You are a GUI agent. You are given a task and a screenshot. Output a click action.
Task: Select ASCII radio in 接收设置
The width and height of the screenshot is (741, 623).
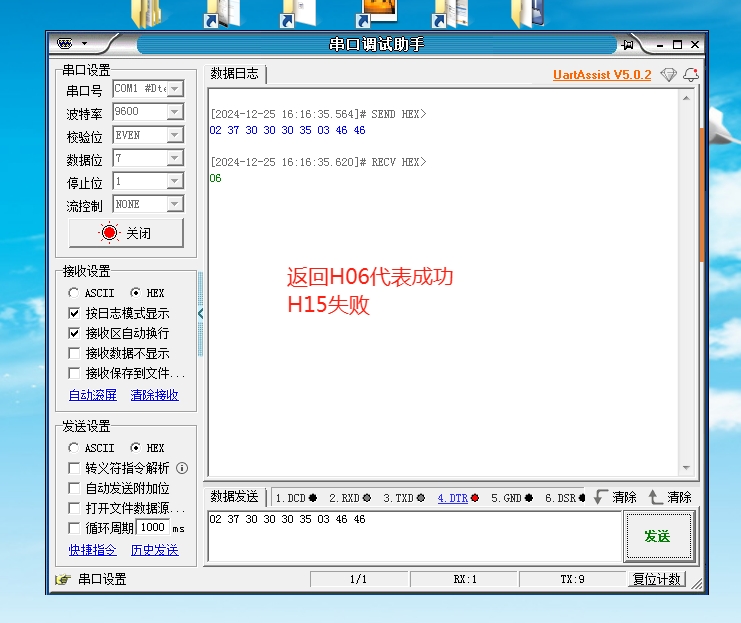pyautogui.click(x=74, y=293)
